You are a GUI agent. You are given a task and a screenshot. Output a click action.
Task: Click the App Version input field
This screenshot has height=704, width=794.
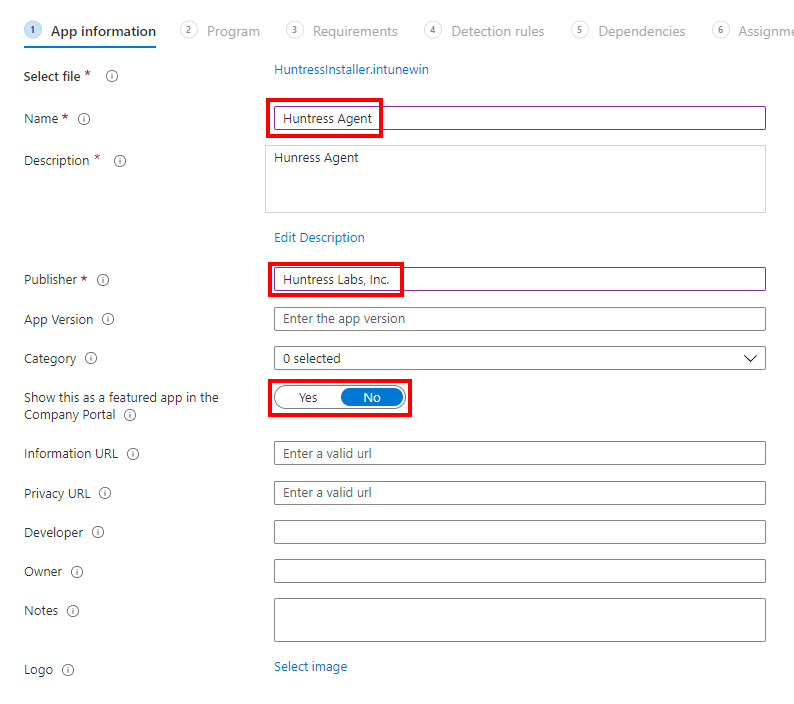click(520, 319)
